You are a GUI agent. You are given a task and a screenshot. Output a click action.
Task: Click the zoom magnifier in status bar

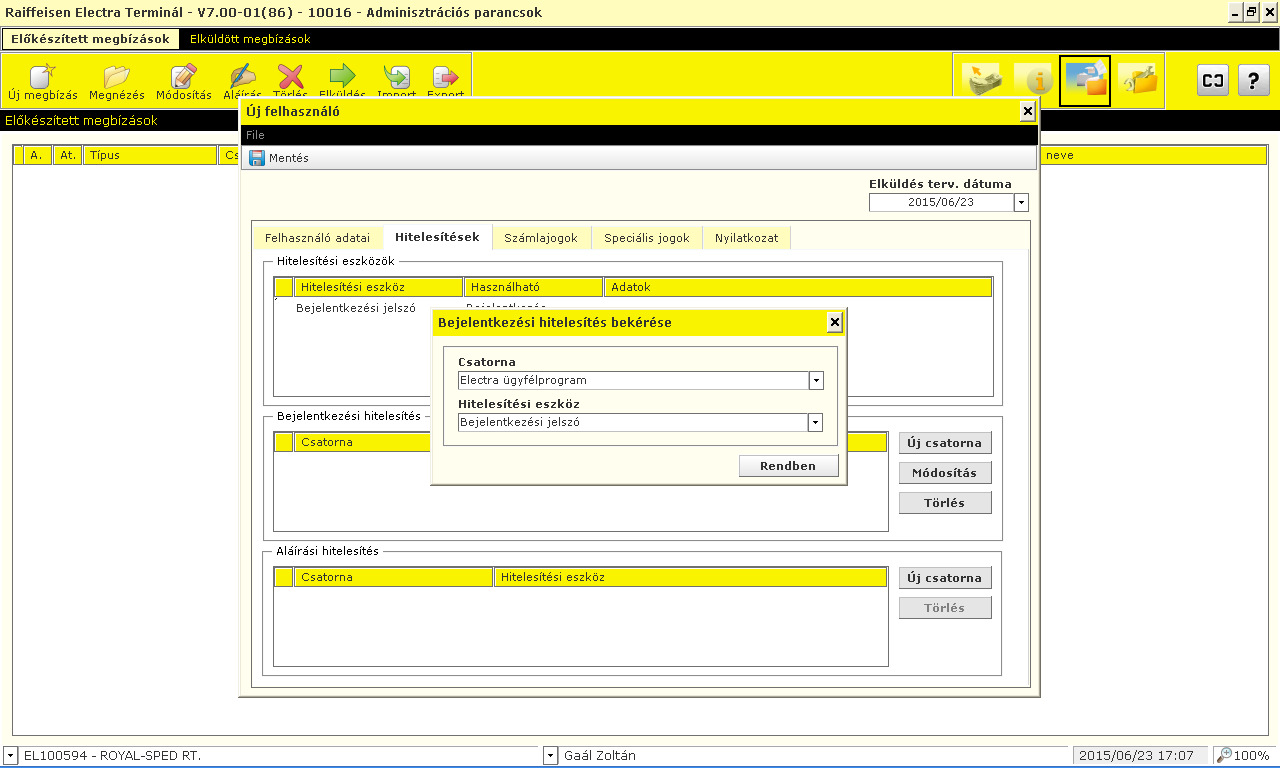(x=1224, y=756)
